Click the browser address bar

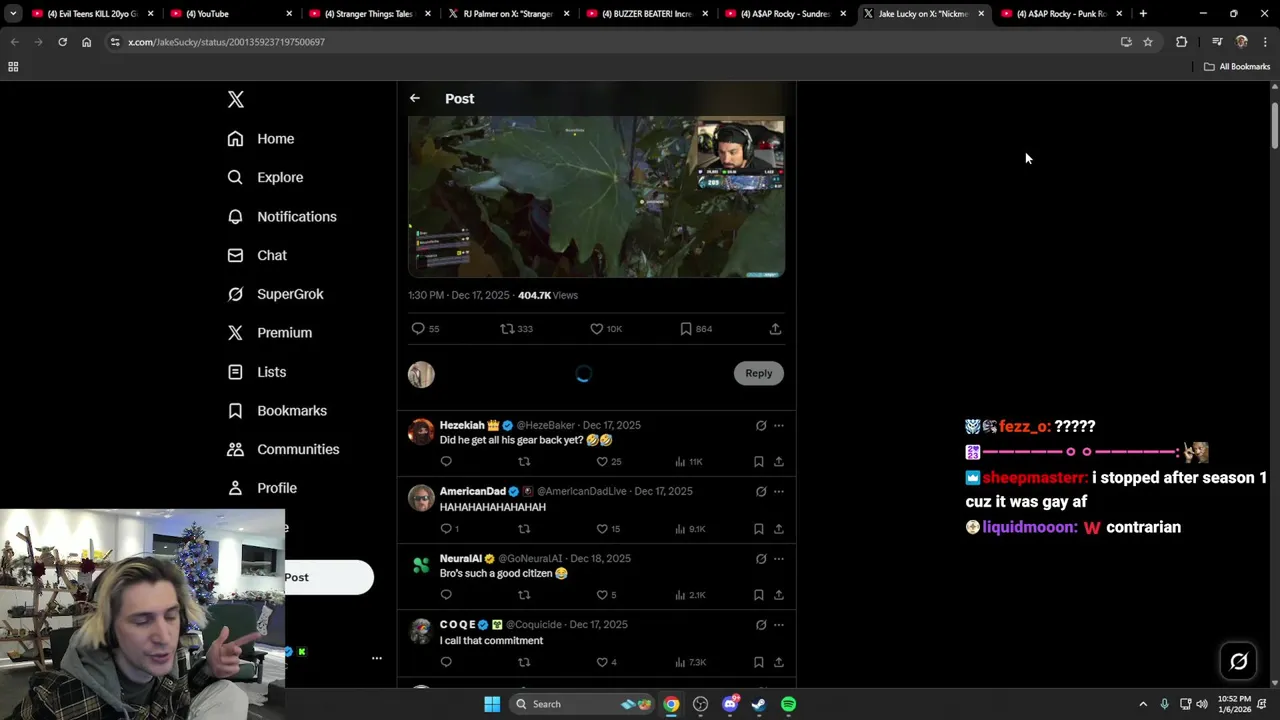[x=610, y=42]
